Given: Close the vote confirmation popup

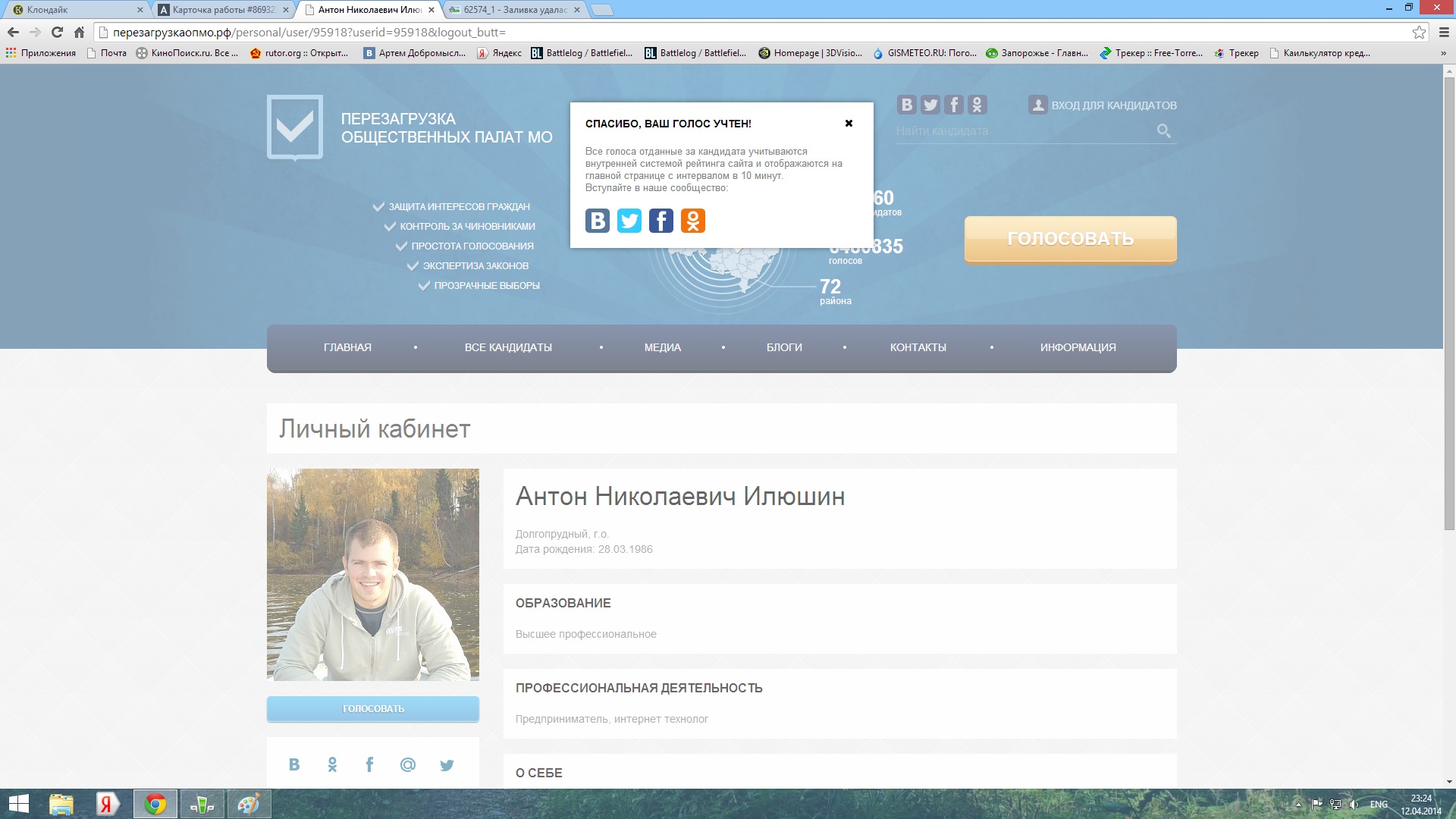Looking at the screenshot, I should [x=849, y=123].
